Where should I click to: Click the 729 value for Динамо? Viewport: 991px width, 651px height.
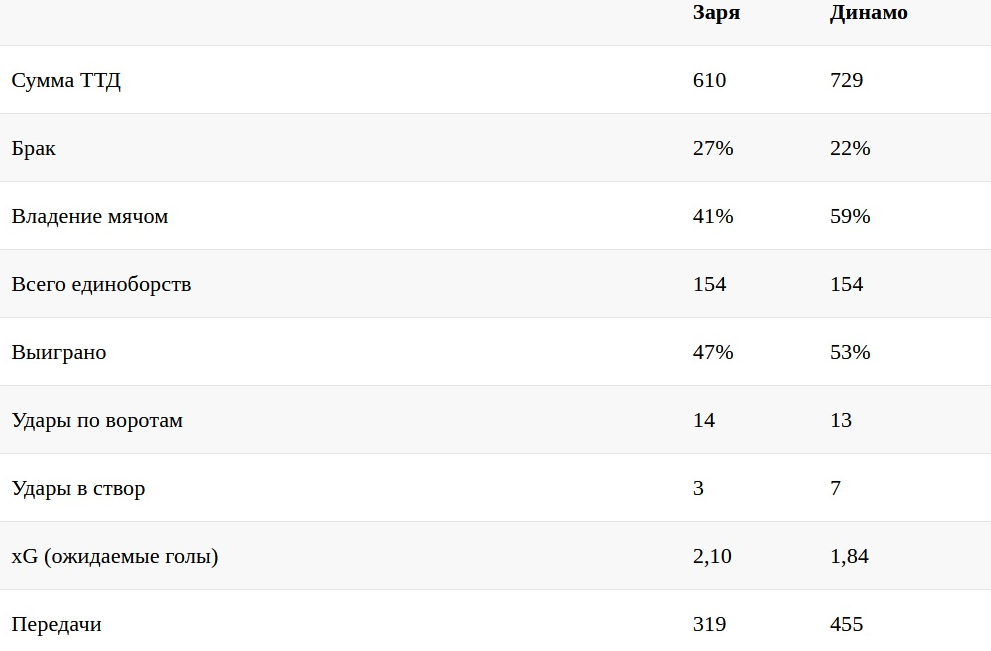tap(846, 80)
